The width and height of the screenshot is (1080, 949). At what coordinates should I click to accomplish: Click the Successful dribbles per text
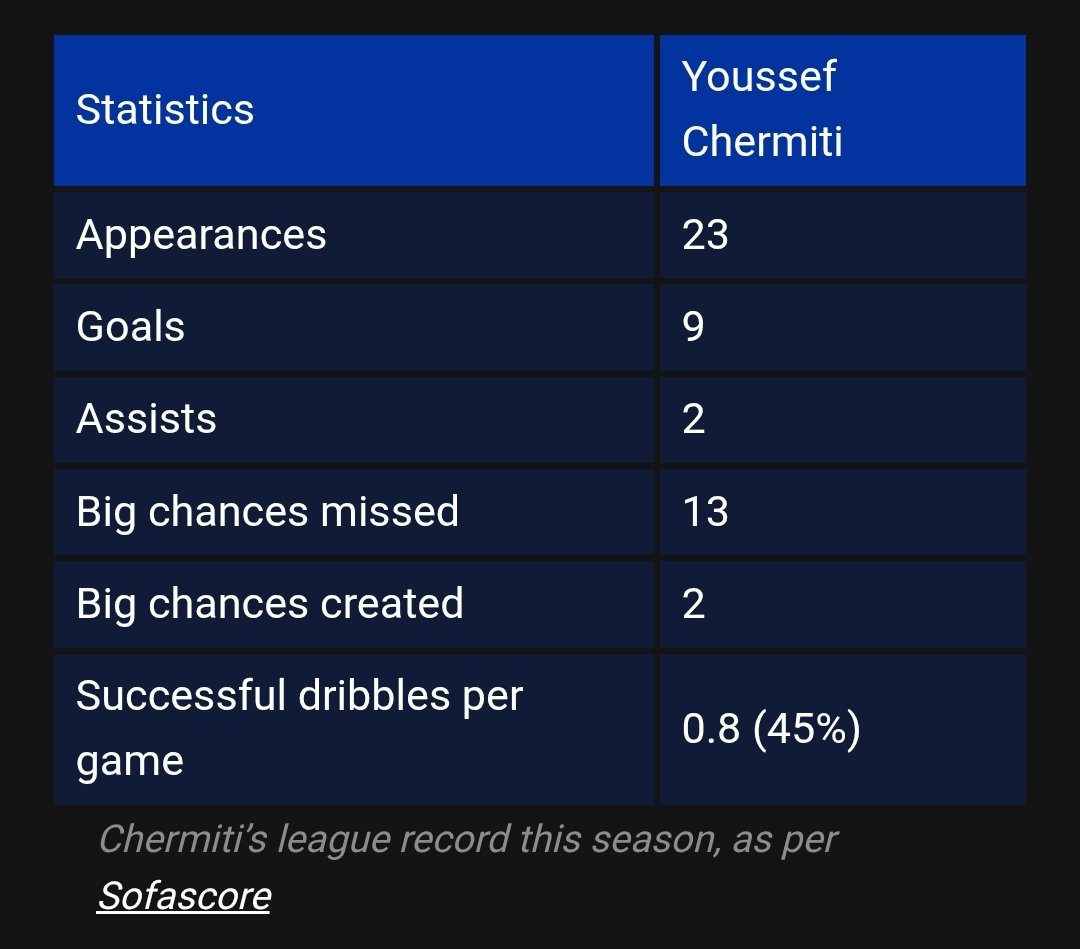click(299, 696)
